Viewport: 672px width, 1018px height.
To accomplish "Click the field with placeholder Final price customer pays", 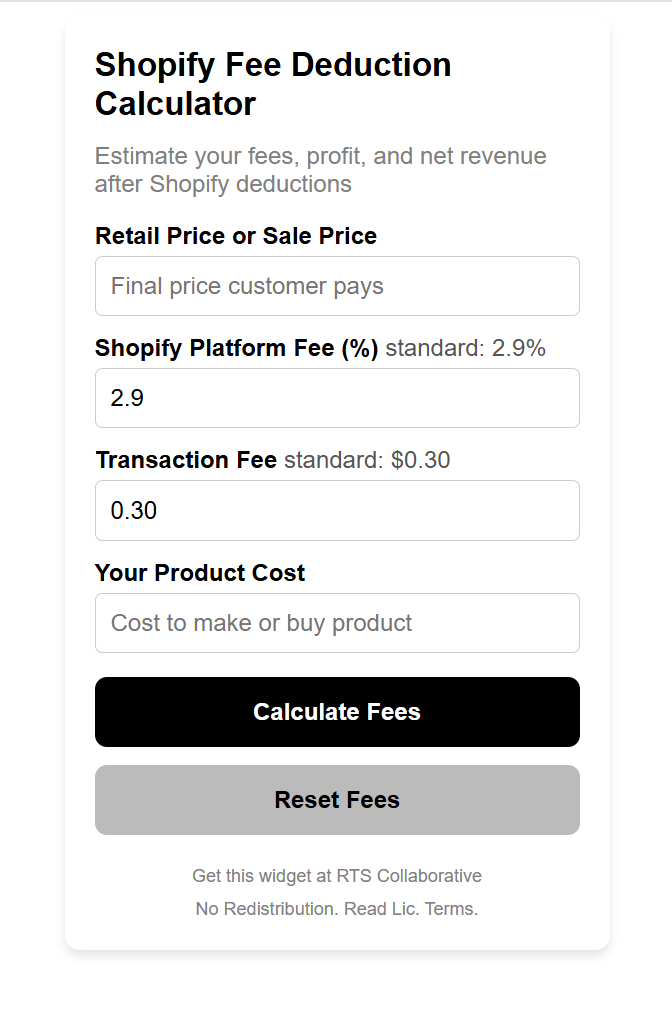I will (337, 286).
